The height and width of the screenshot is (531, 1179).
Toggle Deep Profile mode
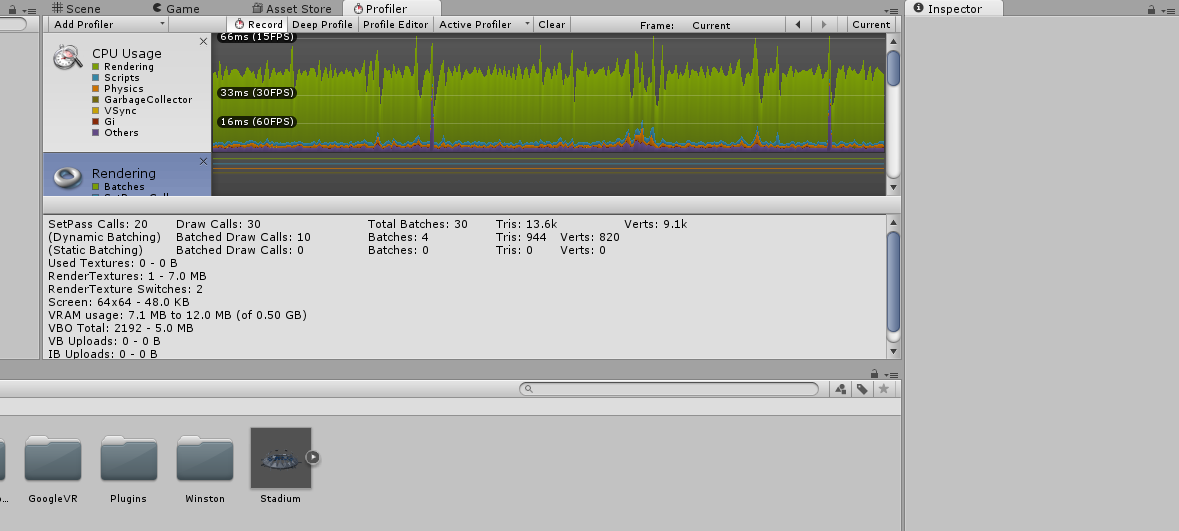pos(323,25)
